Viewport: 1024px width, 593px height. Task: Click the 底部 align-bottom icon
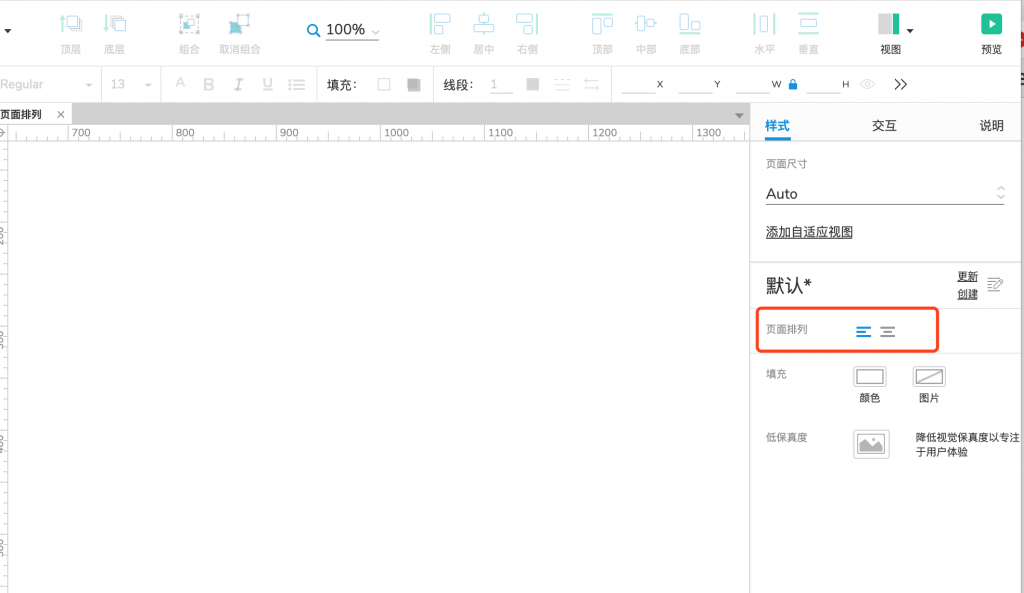(689, 25)
